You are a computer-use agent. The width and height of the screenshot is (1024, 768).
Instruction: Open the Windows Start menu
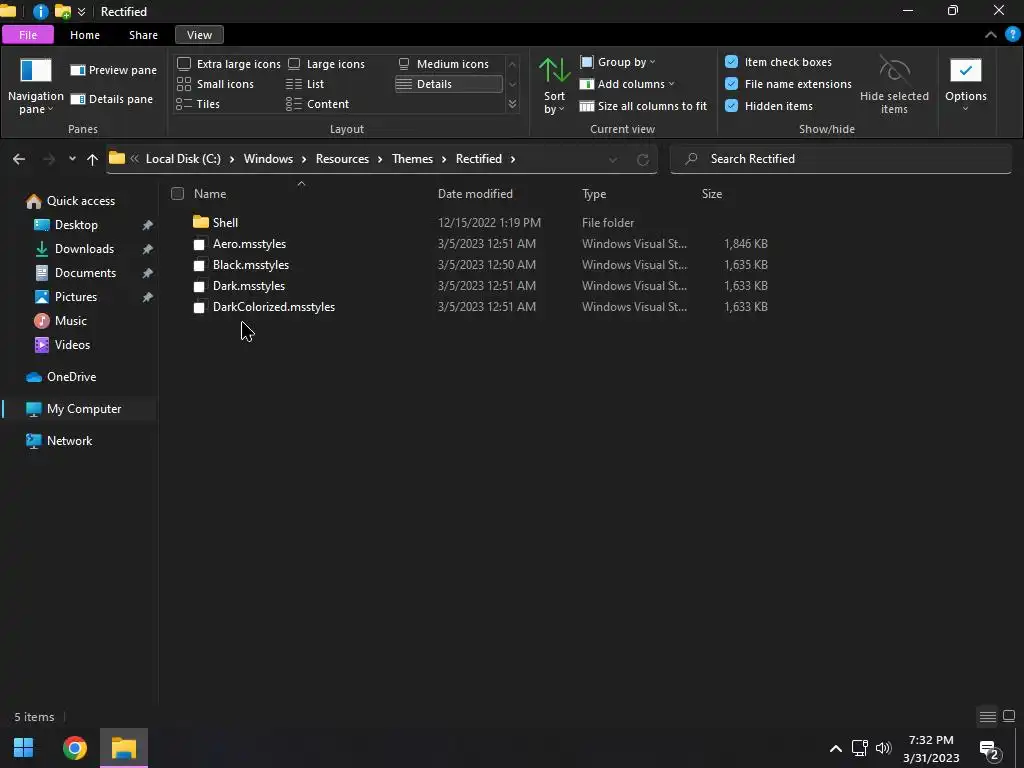24,748
